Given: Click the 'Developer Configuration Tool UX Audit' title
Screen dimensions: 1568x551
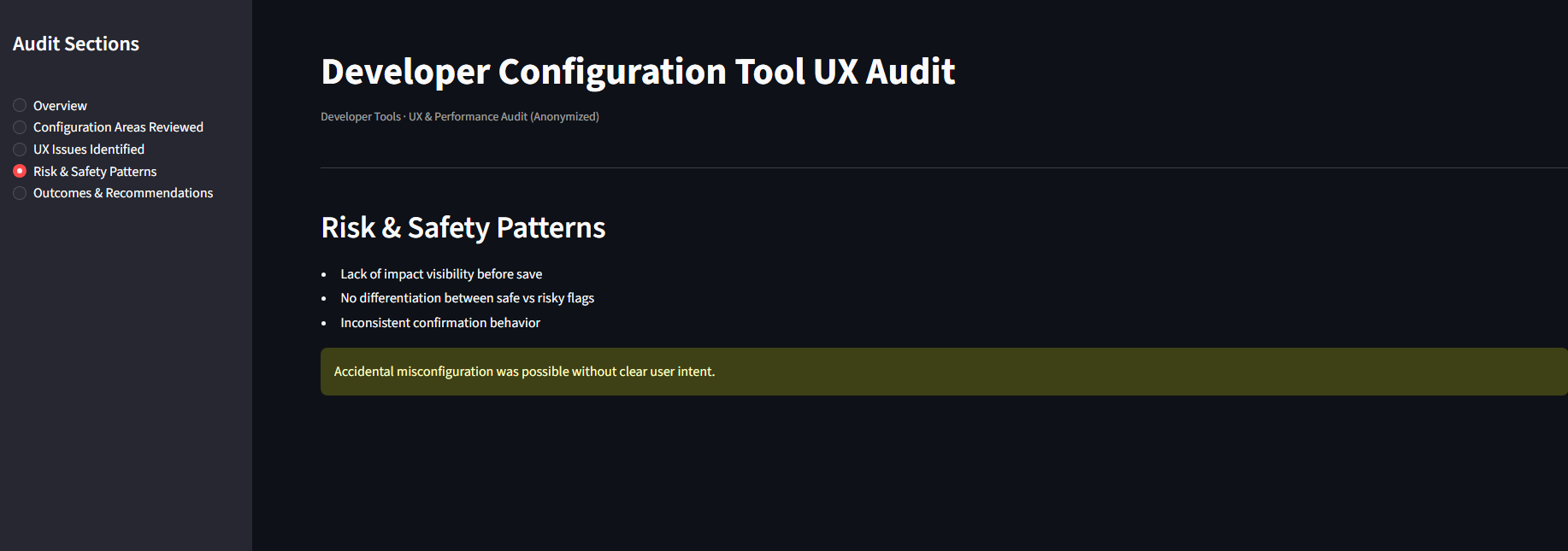Looking at the screenshot, I should 638,72.
